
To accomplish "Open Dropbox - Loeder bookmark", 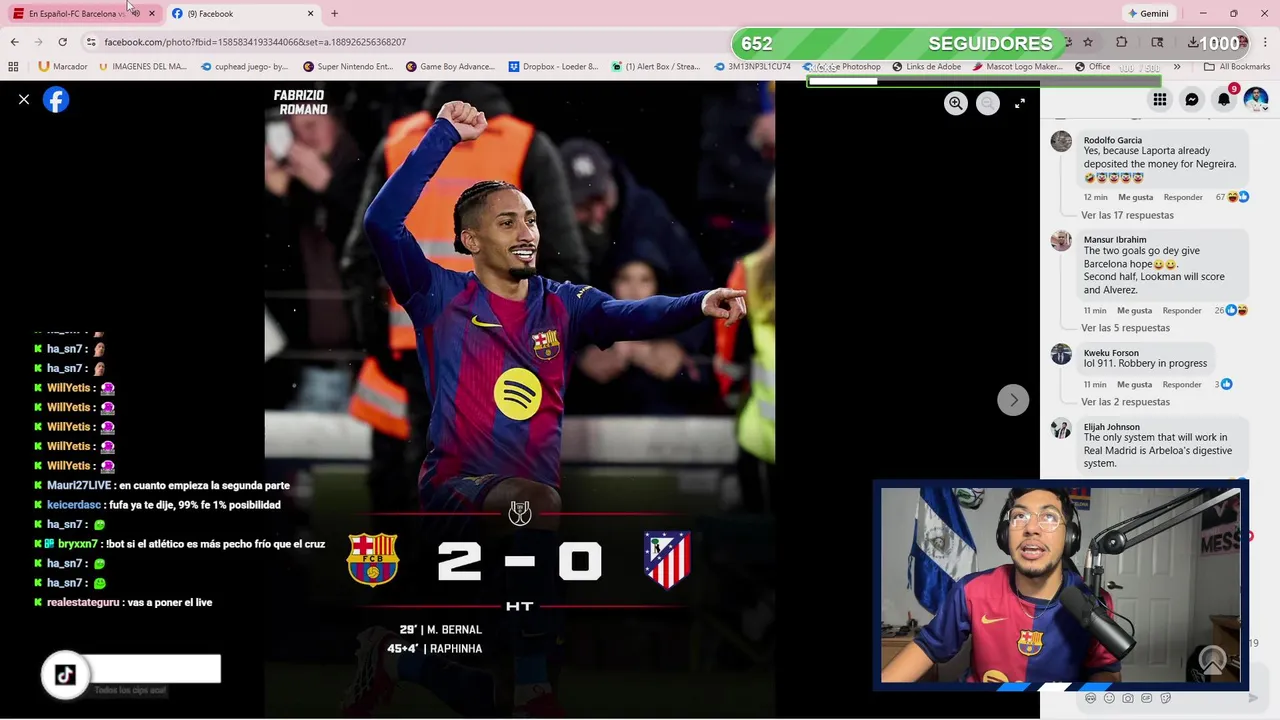I will click(x=553, y=67).
